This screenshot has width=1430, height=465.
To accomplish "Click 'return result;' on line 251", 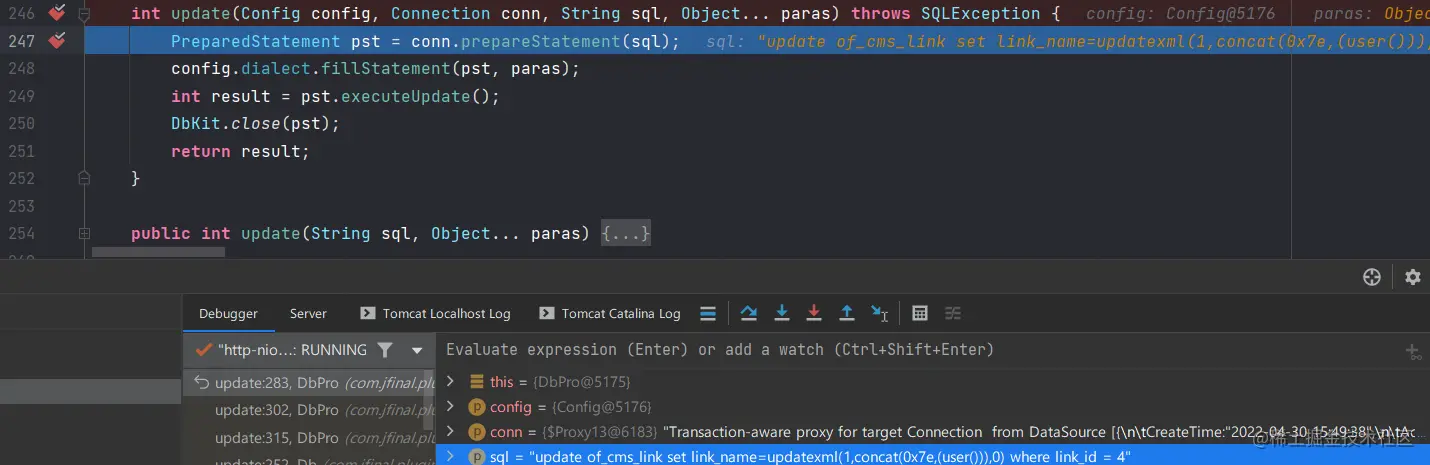I will pos(240,151).
